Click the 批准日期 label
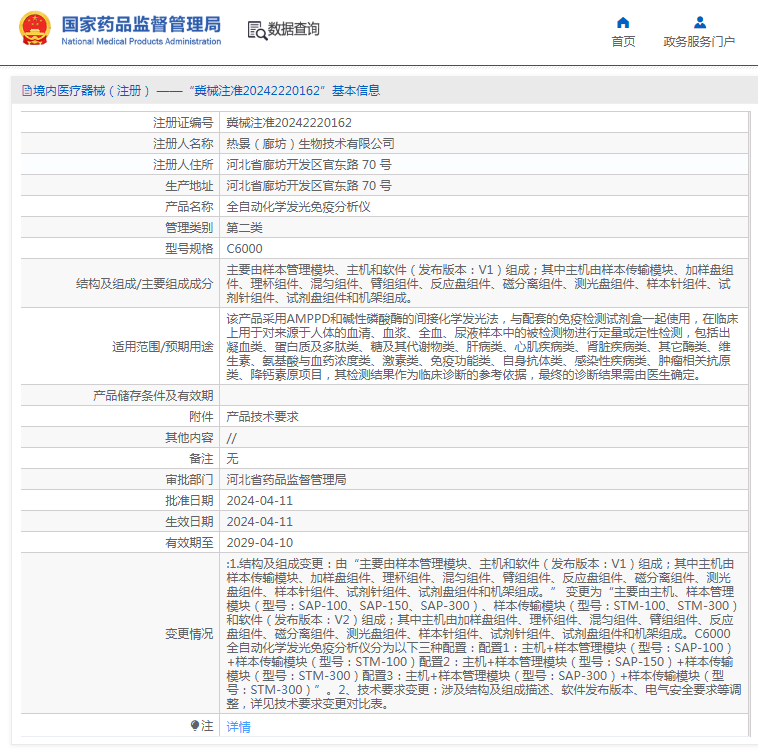758x751 pixels. (189, 501)
